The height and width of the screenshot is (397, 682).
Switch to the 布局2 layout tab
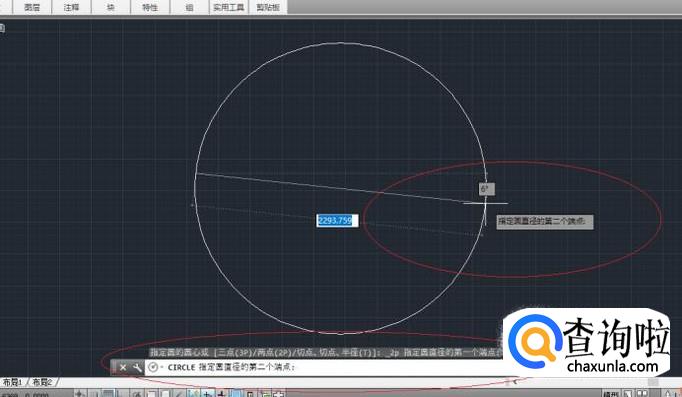42,382
